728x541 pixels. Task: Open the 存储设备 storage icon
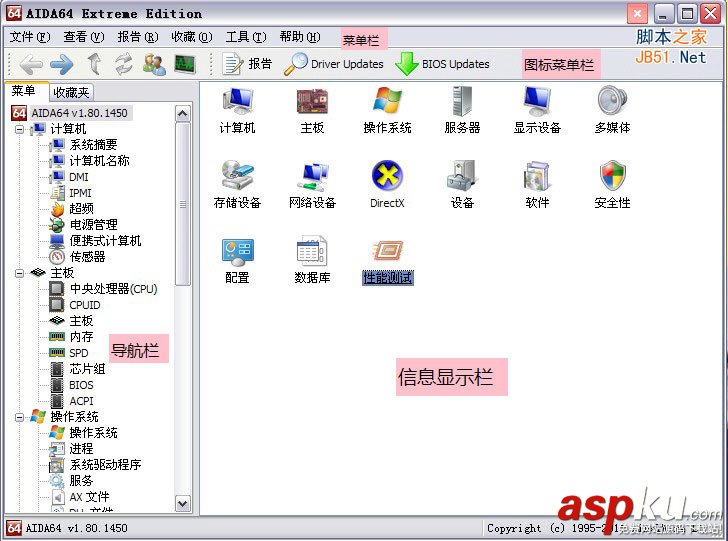[237, 185]
